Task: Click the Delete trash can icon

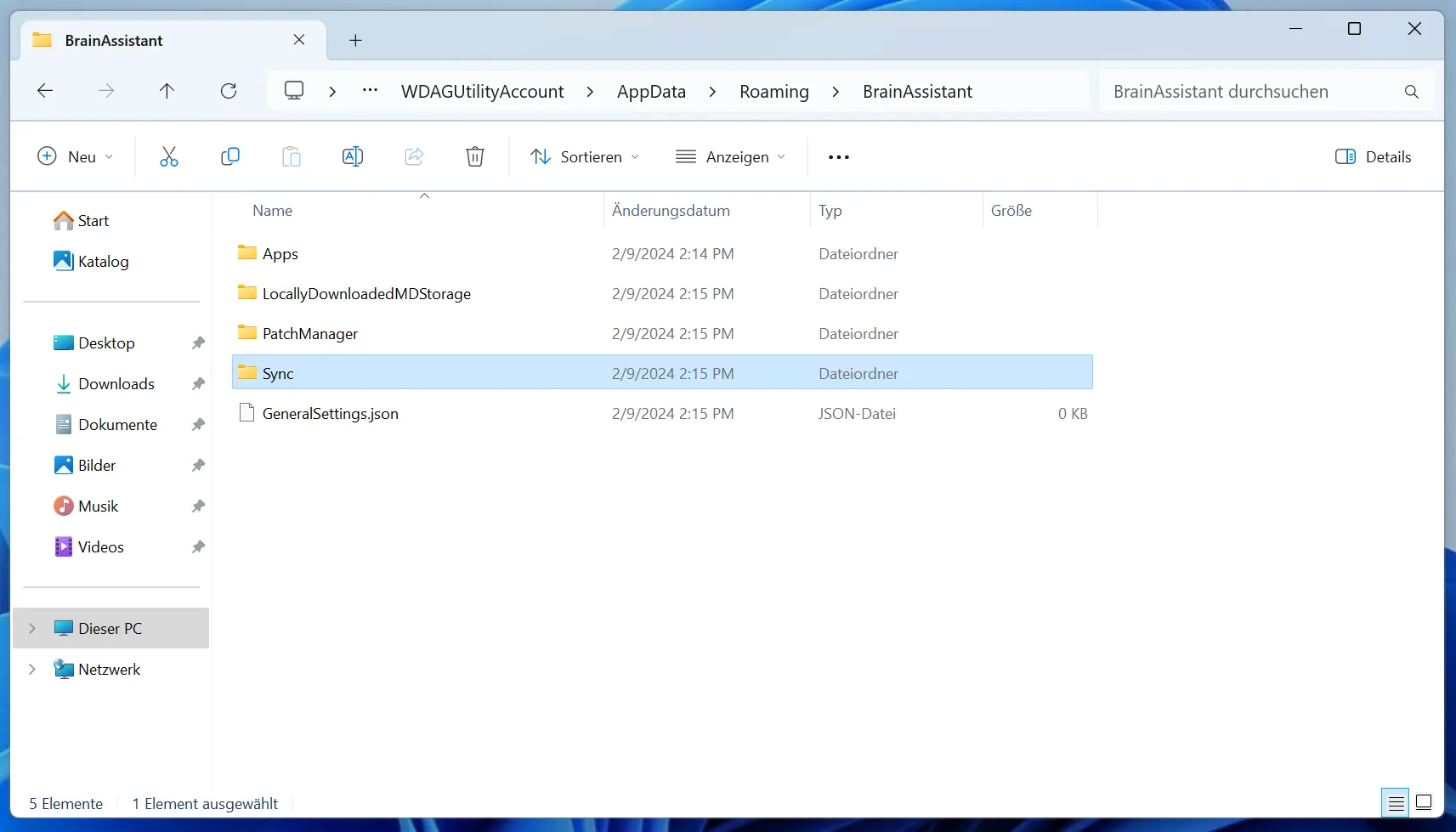Action: pos(475,156)
